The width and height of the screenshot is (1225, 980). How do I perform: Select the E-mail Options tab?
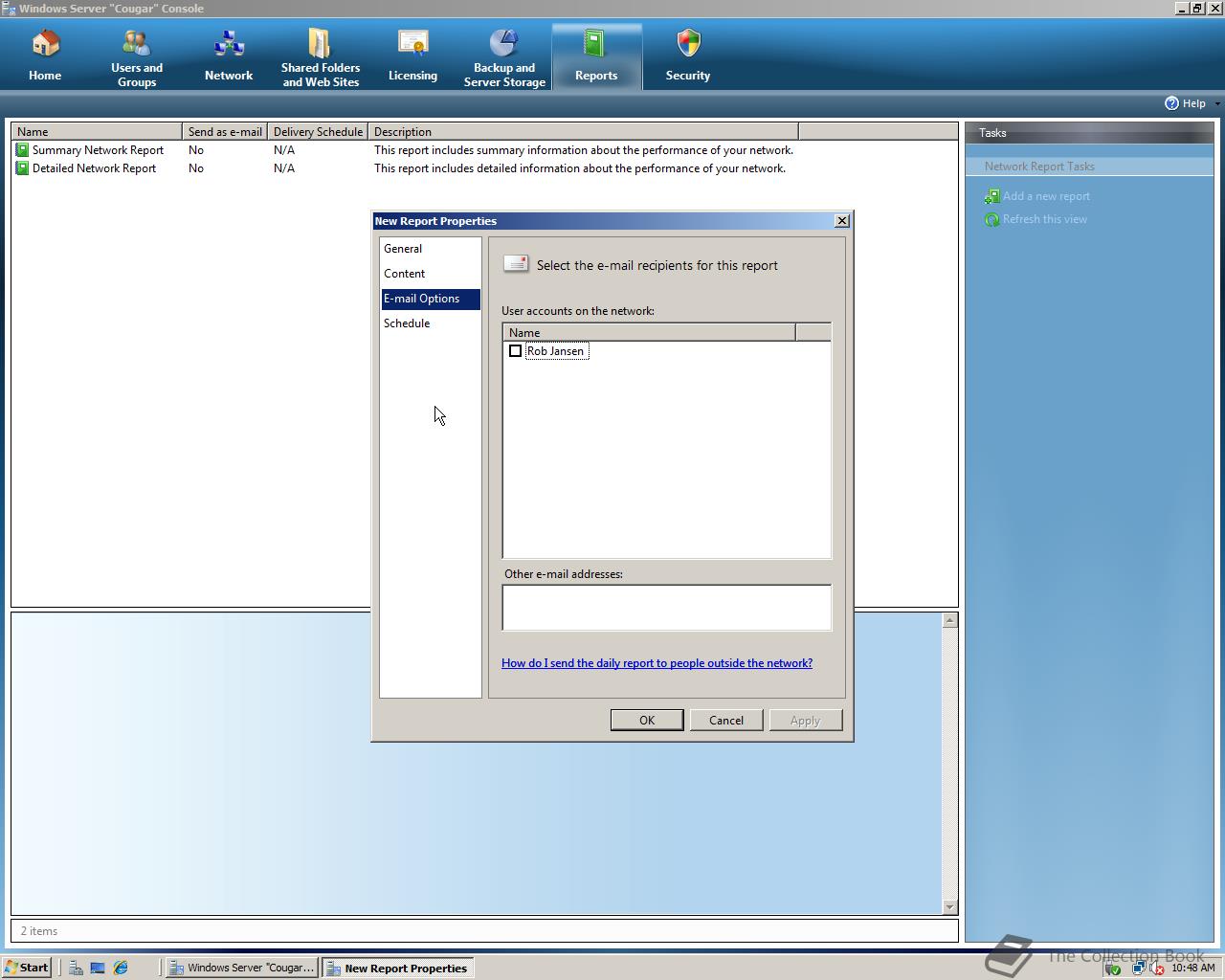[430, 299]
